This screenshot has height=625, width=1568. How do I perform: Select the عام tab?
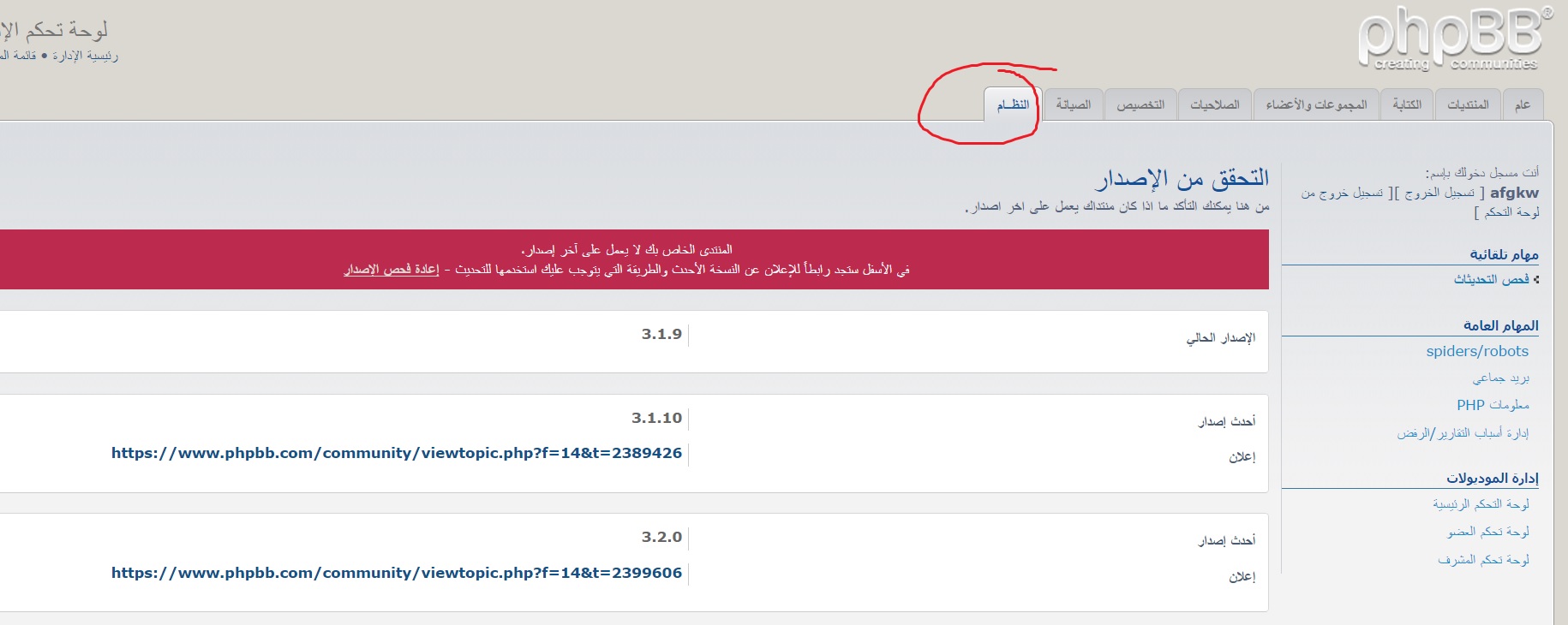(1523, 104)
